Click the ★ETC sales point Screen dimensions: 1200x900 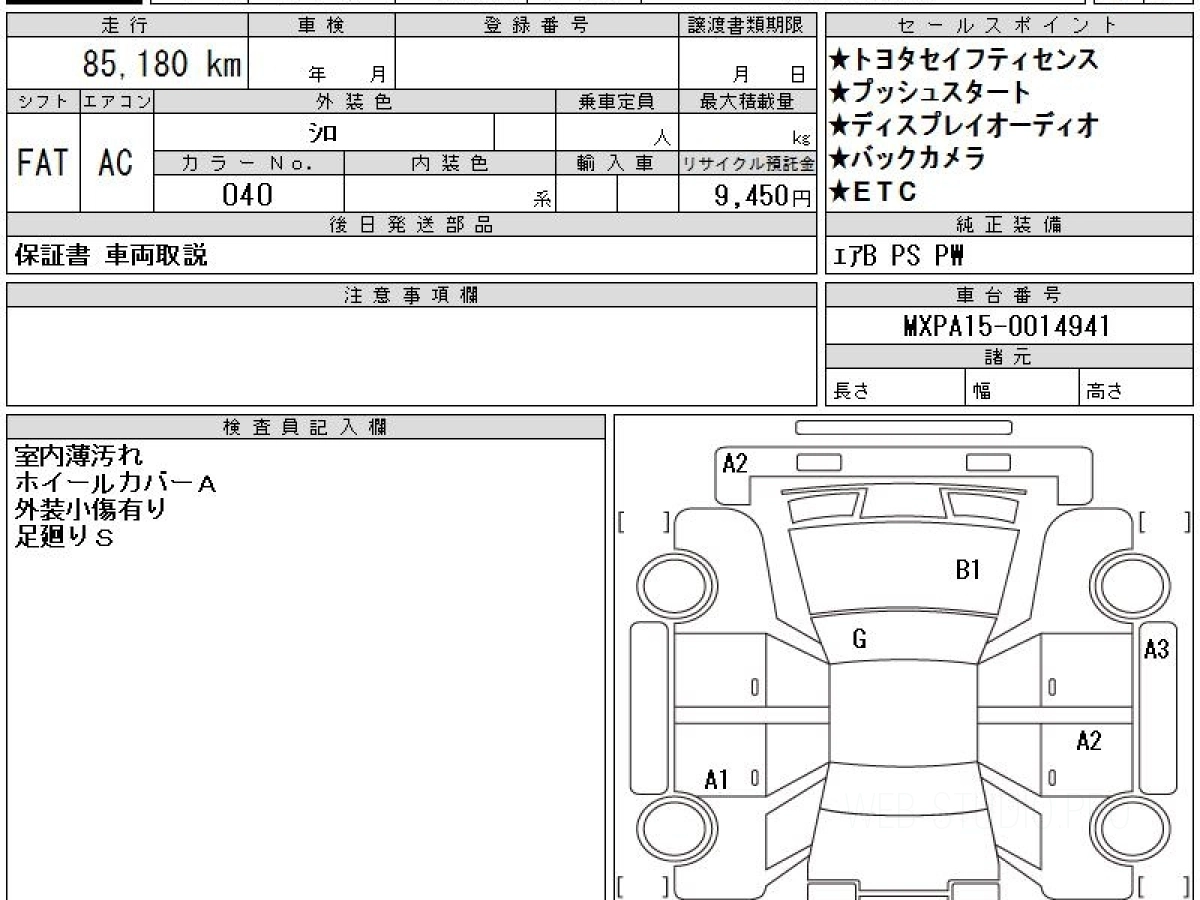tap(873, 191)
